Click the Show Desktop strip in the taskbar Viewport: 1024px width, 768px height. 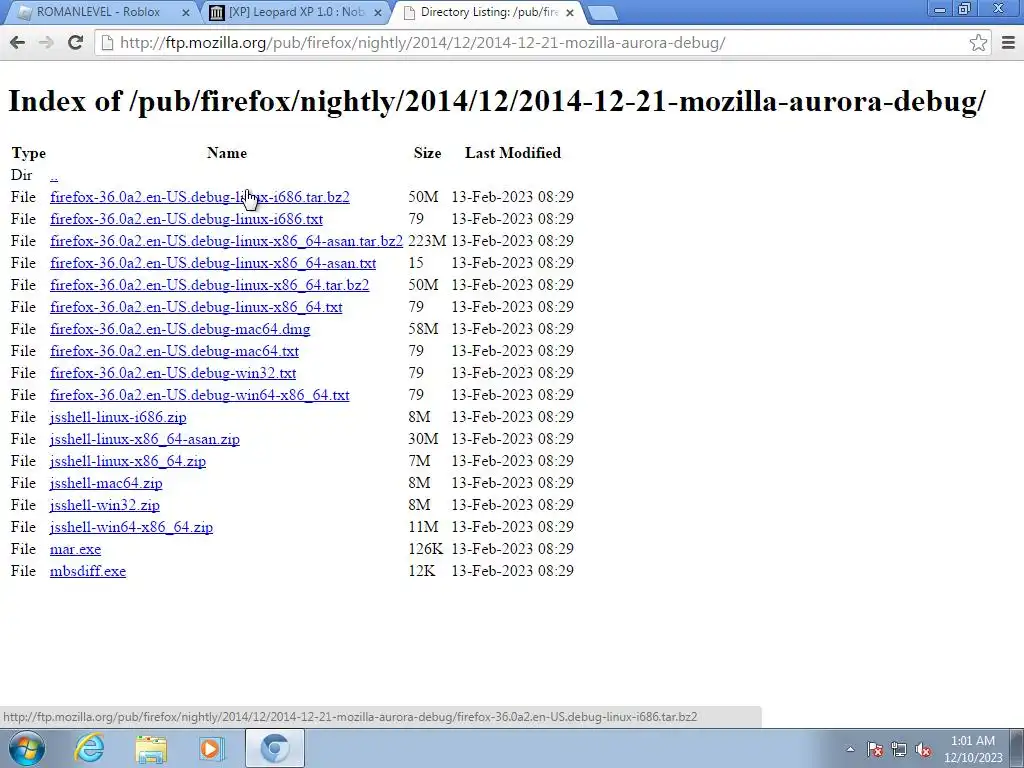click(1018, 748)
